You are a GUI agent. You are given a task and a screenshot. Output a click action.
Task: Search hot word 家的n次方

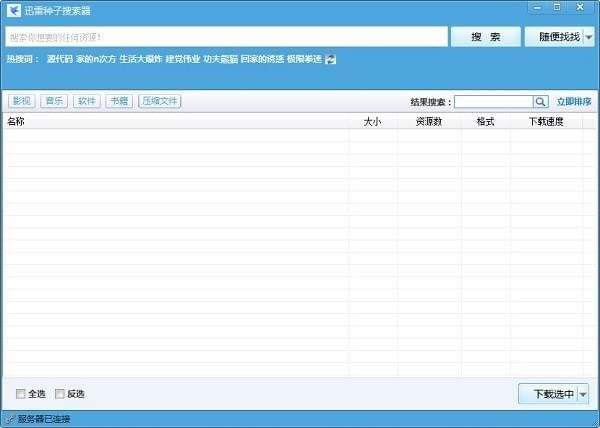[x=96, y=59]
